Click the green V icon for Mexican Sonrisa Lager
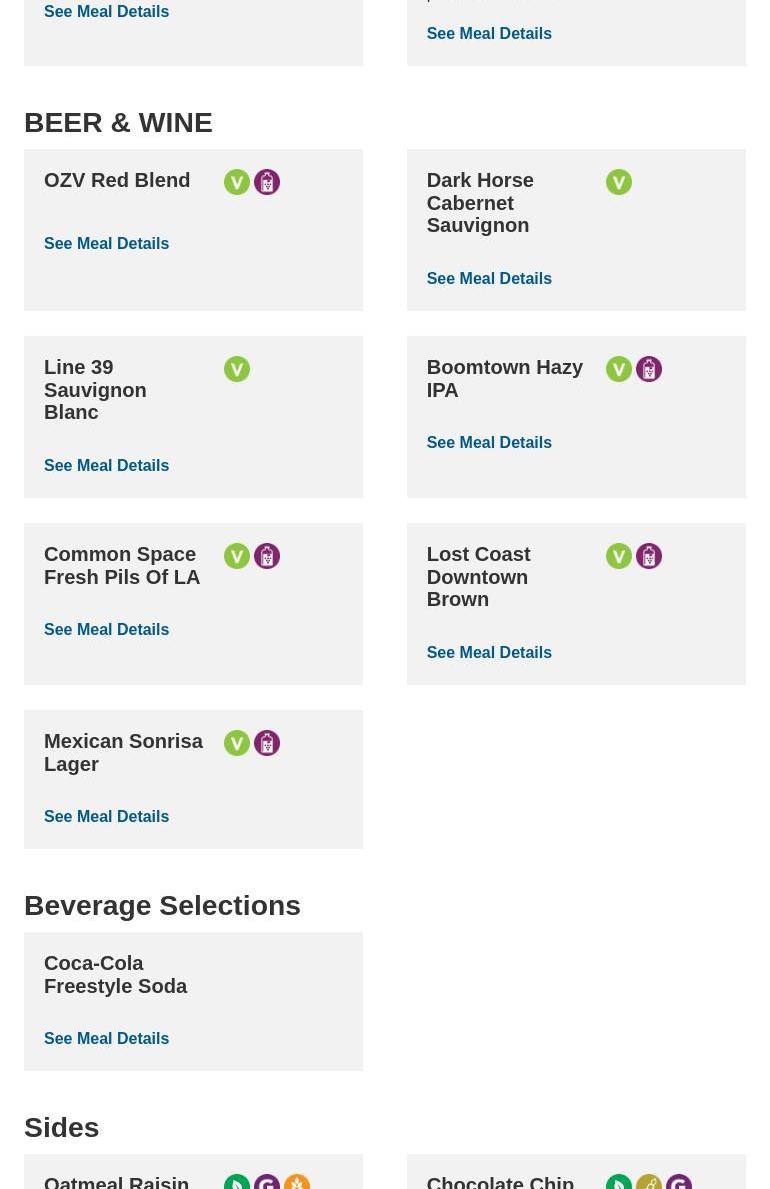Viewport: 770px width, 1189px height. (237, 743)
